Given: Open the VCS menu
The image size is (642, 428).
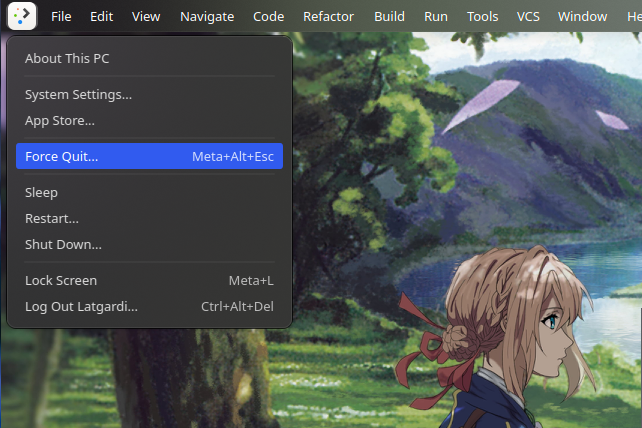Looking at the screenshot, I should click(528, 17).
